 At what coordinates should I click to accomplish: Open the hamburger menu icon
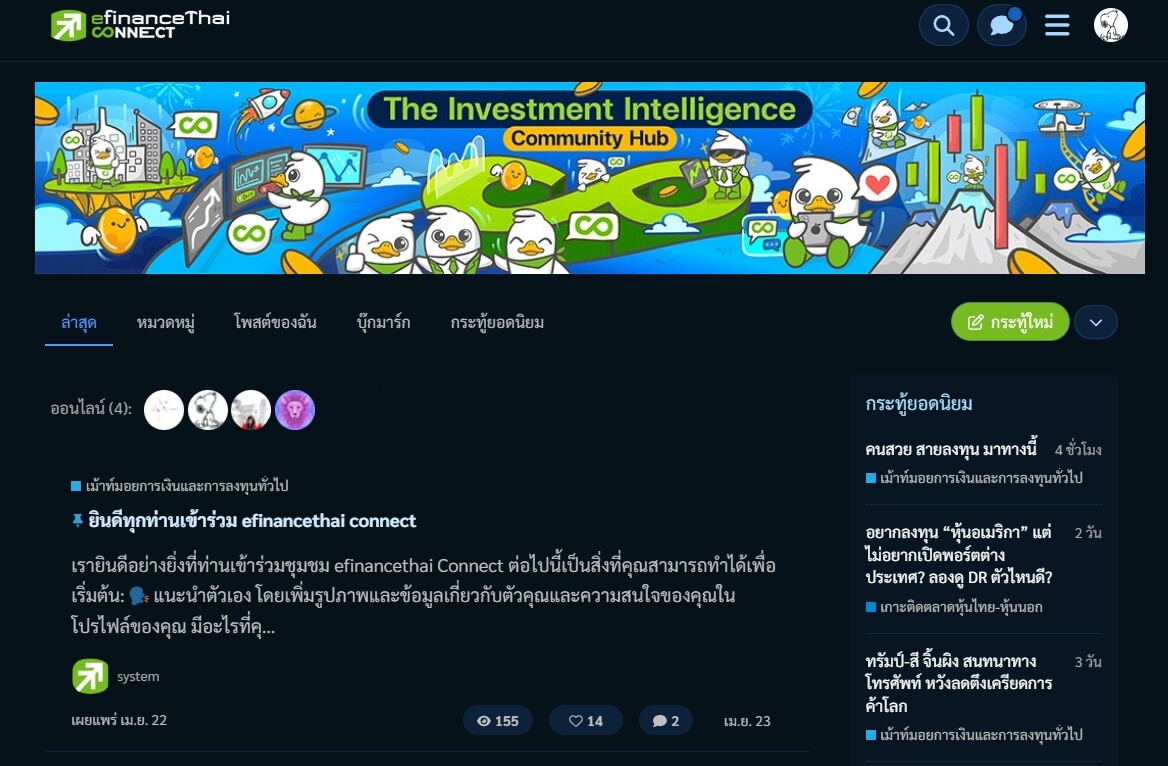click(1057, 25)
